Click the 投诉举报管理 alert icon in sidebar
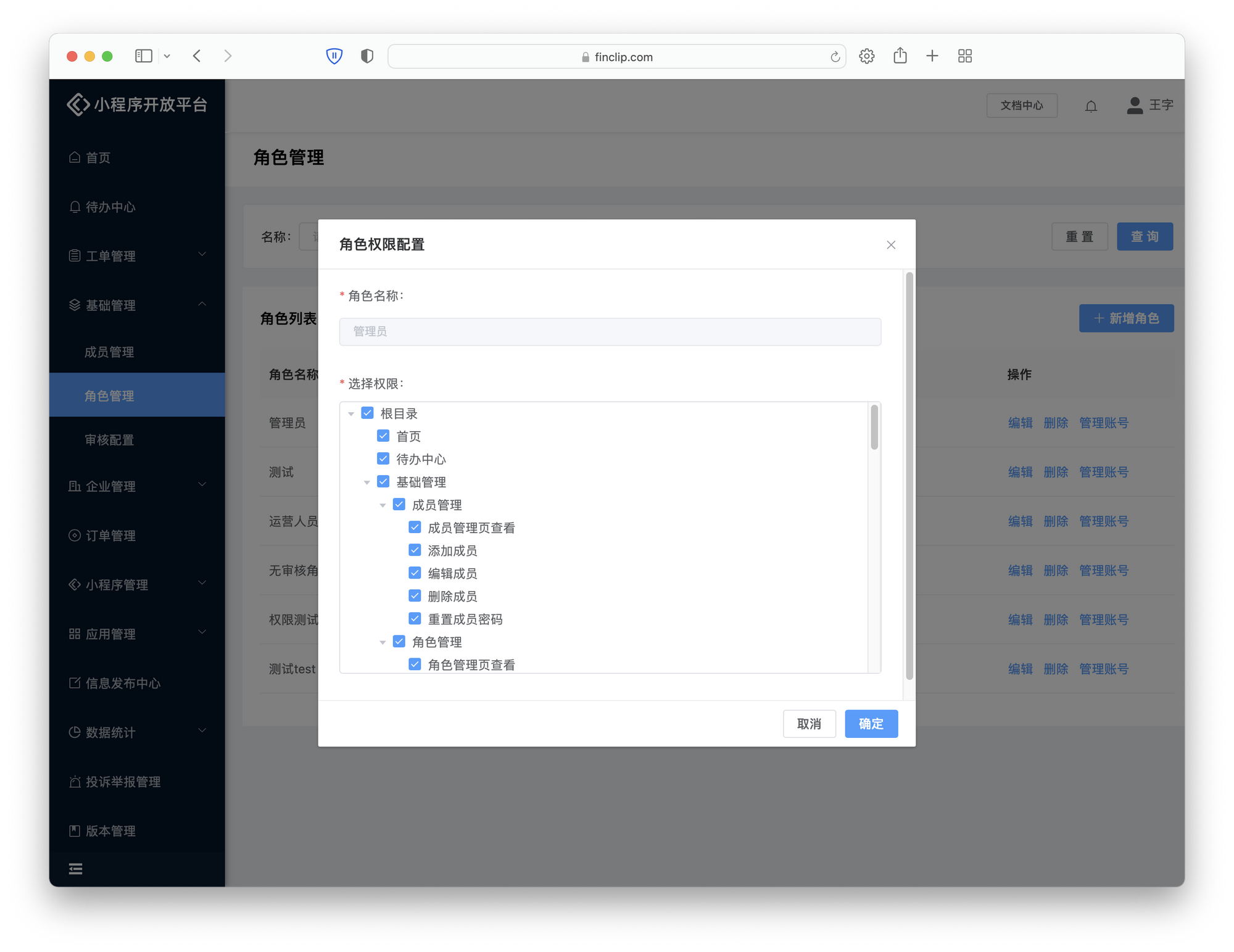Viewport: 1234px width, 952px height. click(75, 782)
